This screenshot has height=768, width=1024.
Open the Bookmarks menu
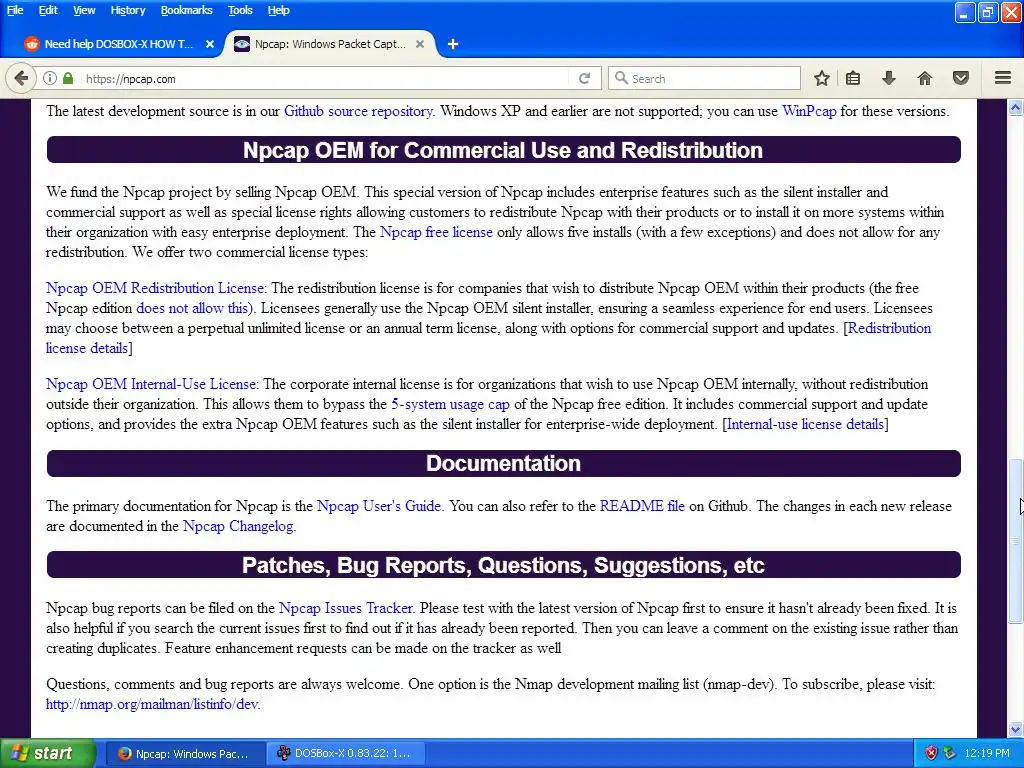pyautogui.click(x=186, y=10)
